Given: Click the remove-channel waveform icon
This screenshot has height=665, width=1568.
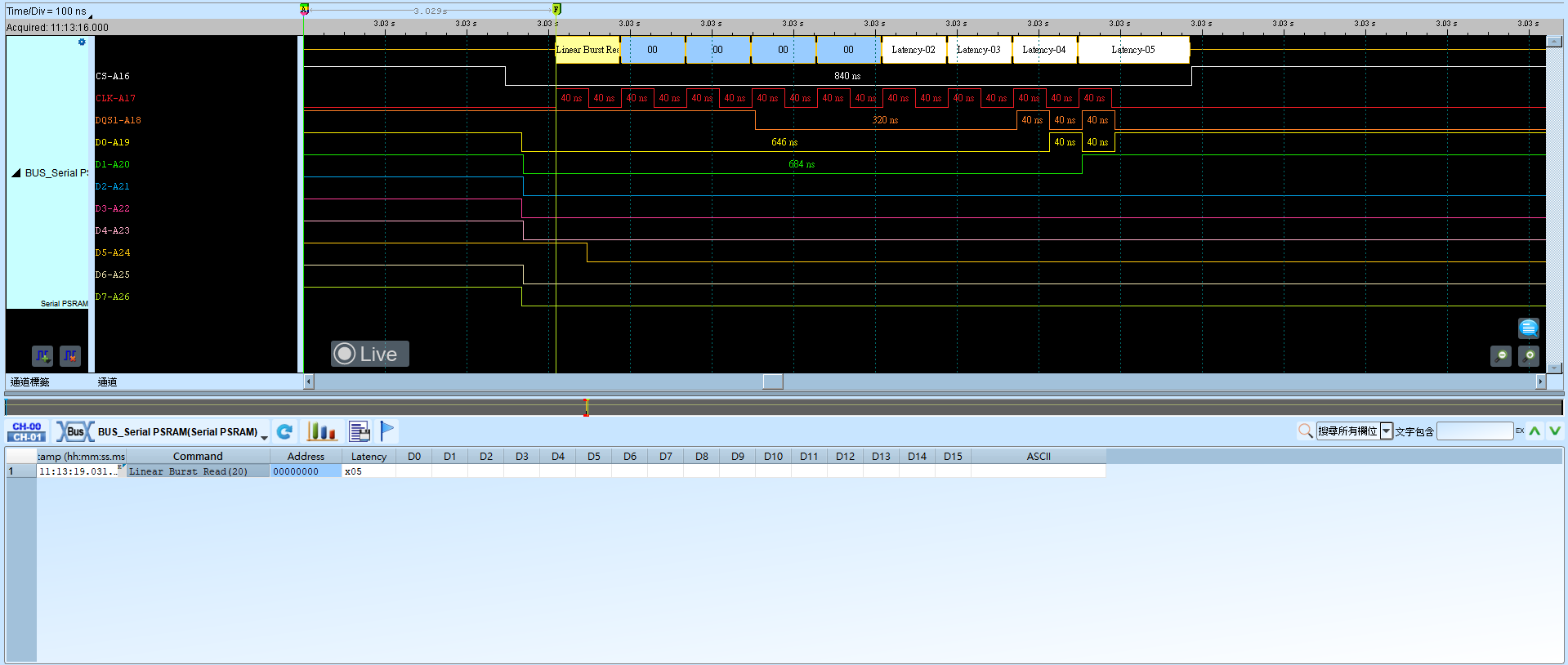Looking at the screenshot, I should (70, 356).
